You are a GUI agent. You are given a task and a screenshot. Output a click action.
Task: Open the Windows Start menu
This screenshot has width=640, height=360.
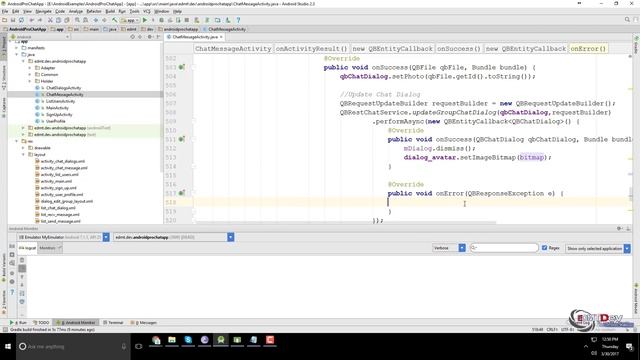[x=8, y=346]
